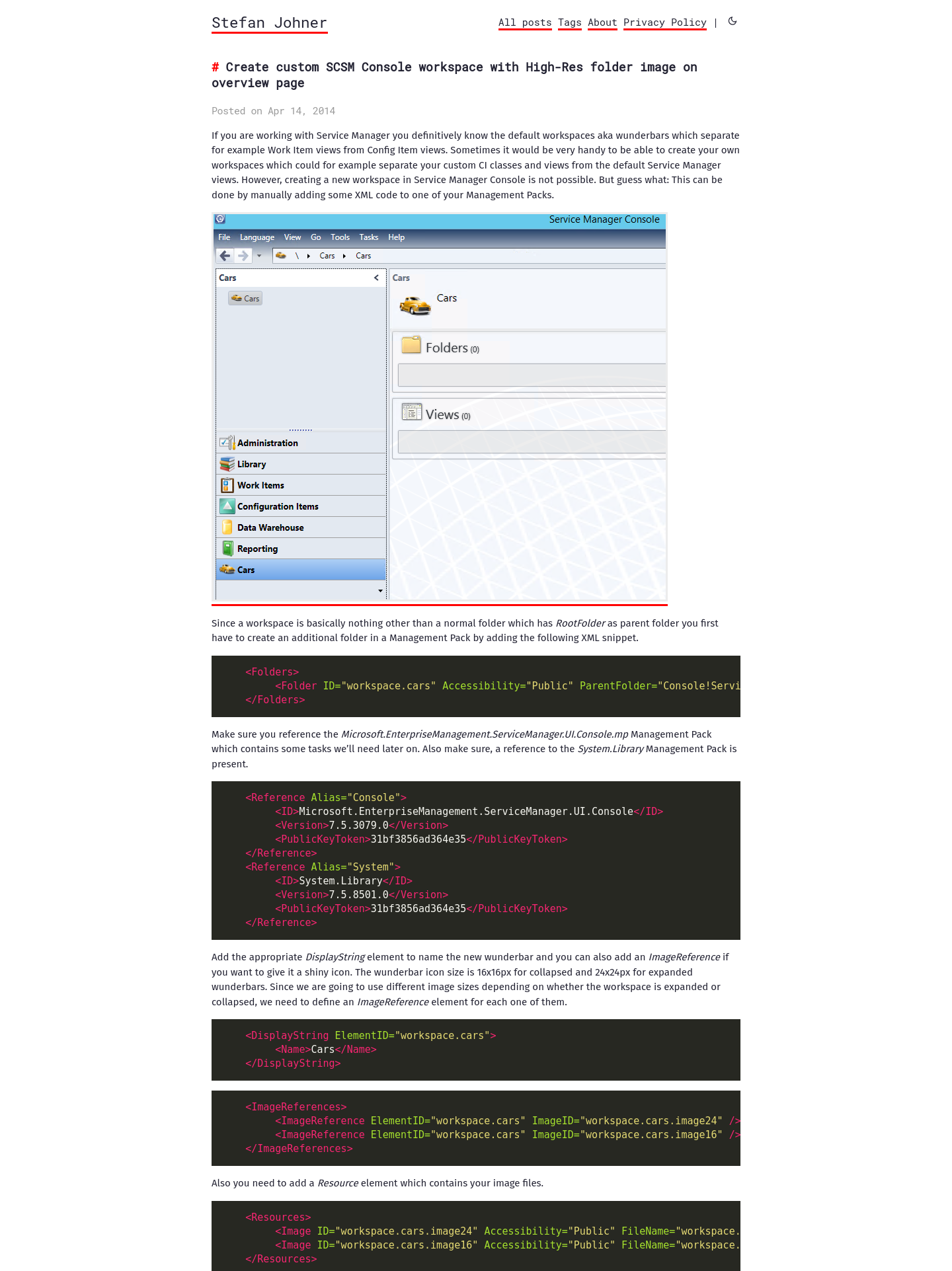This screenshot has height=1271, width=952.
Task: Click the console app icon in title bar
Action: [221, 219]
